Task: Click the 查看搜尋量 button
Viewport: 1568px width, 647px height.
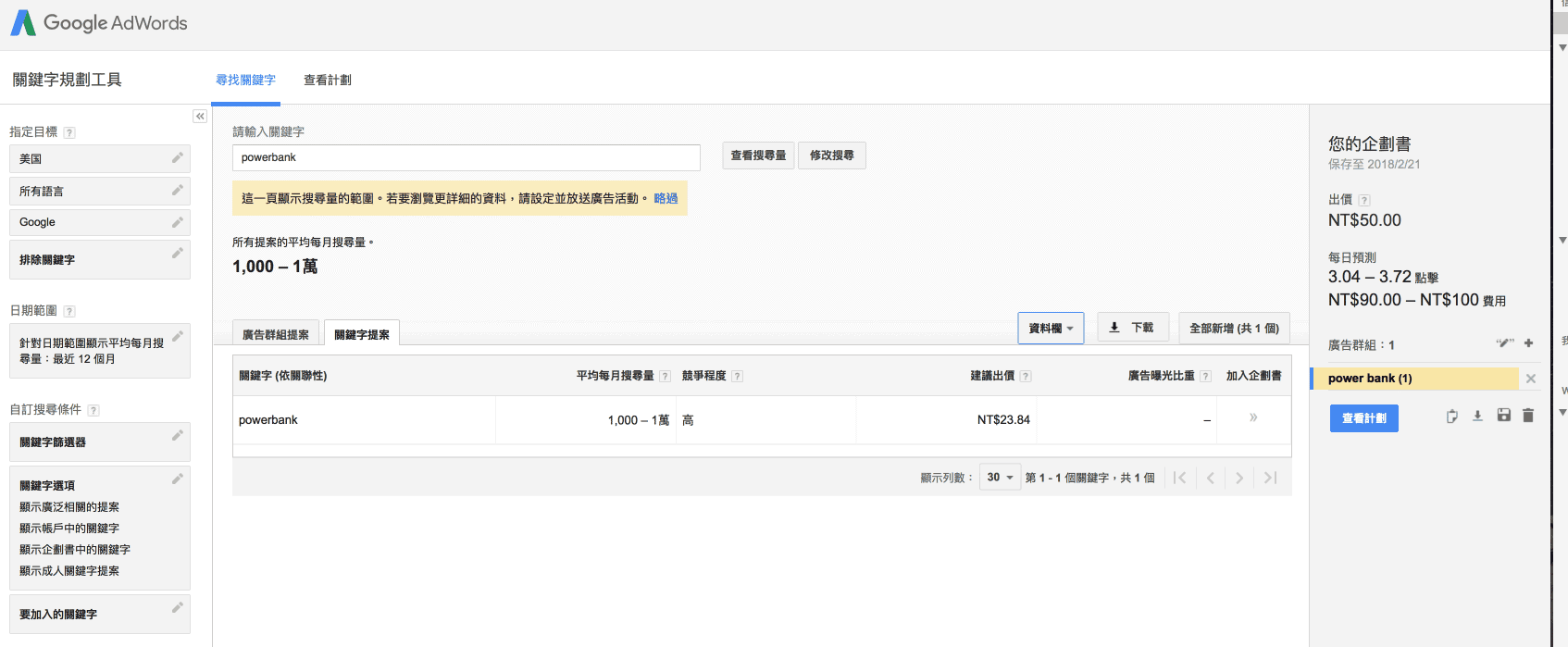Action: (758, 156)
